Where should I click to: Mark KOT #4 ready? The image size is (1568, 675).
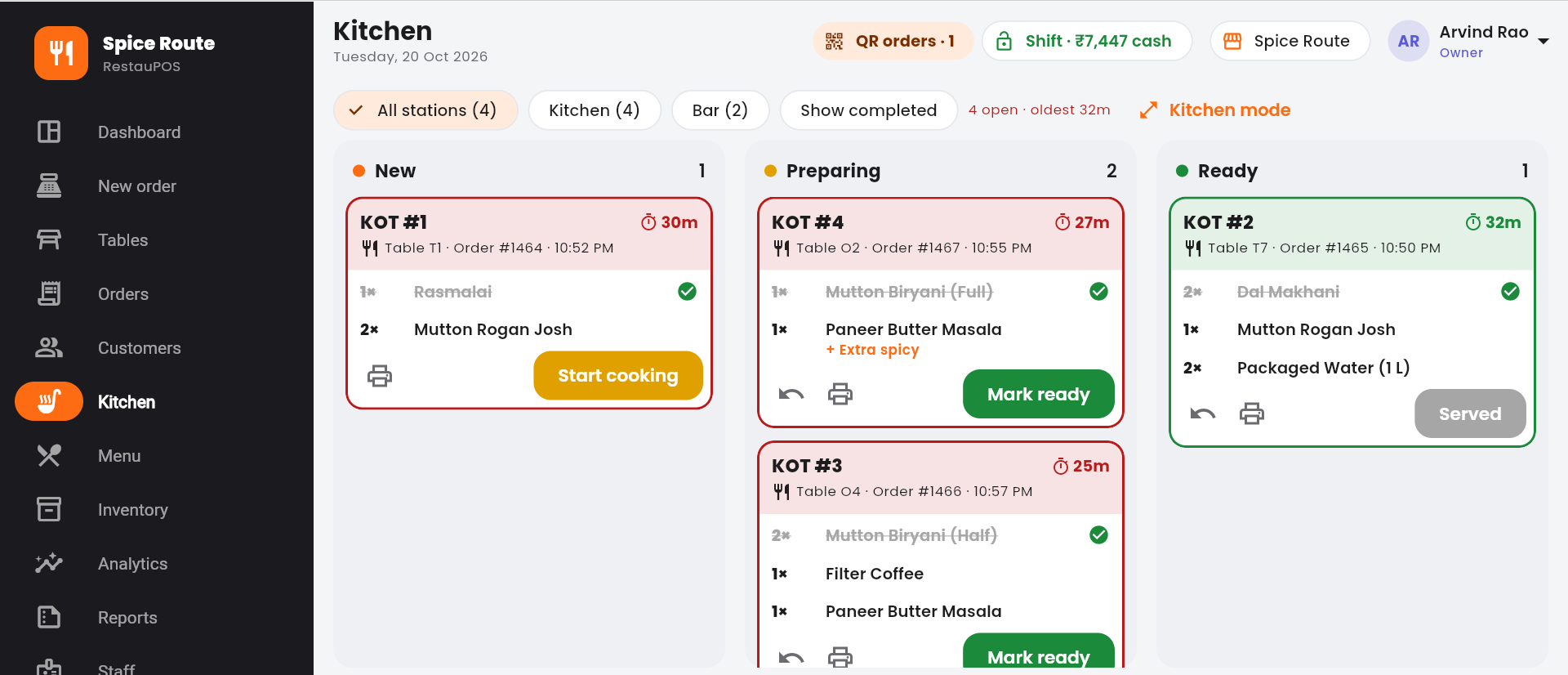1038,394
